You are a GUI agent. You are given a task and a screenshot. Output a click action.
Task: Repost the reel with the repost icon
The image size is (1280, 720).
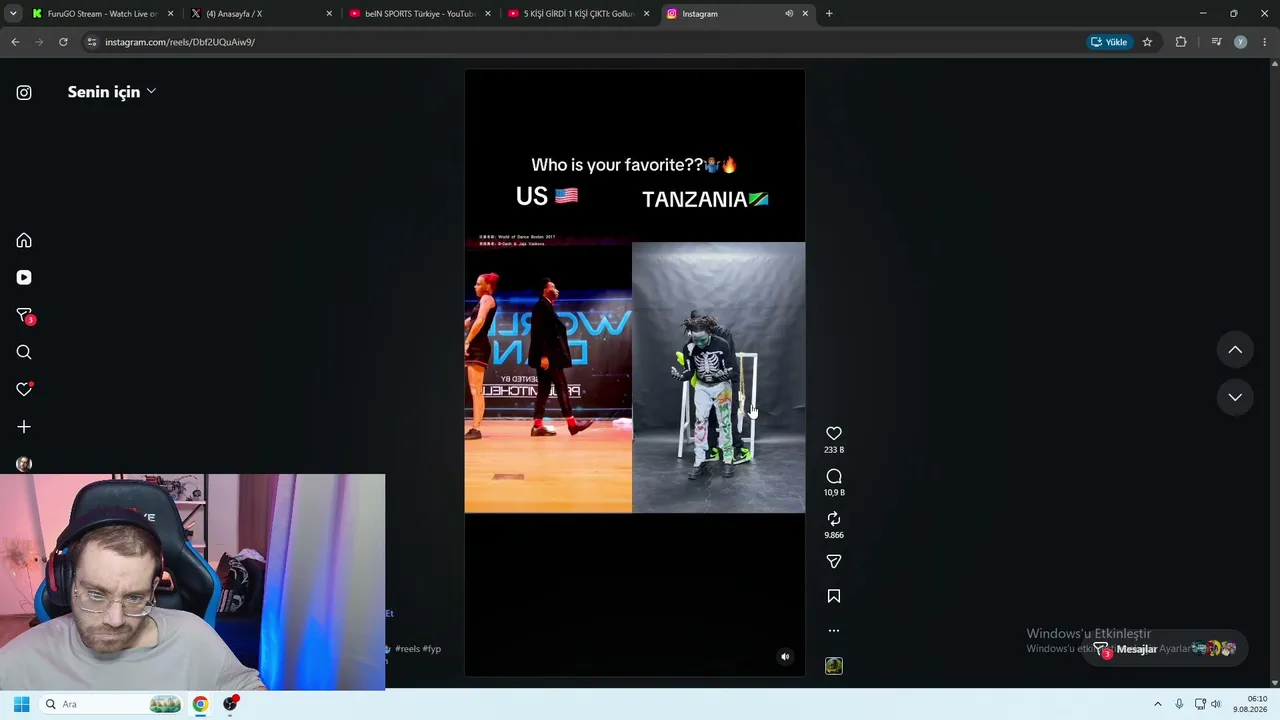[x=834, y=519]
